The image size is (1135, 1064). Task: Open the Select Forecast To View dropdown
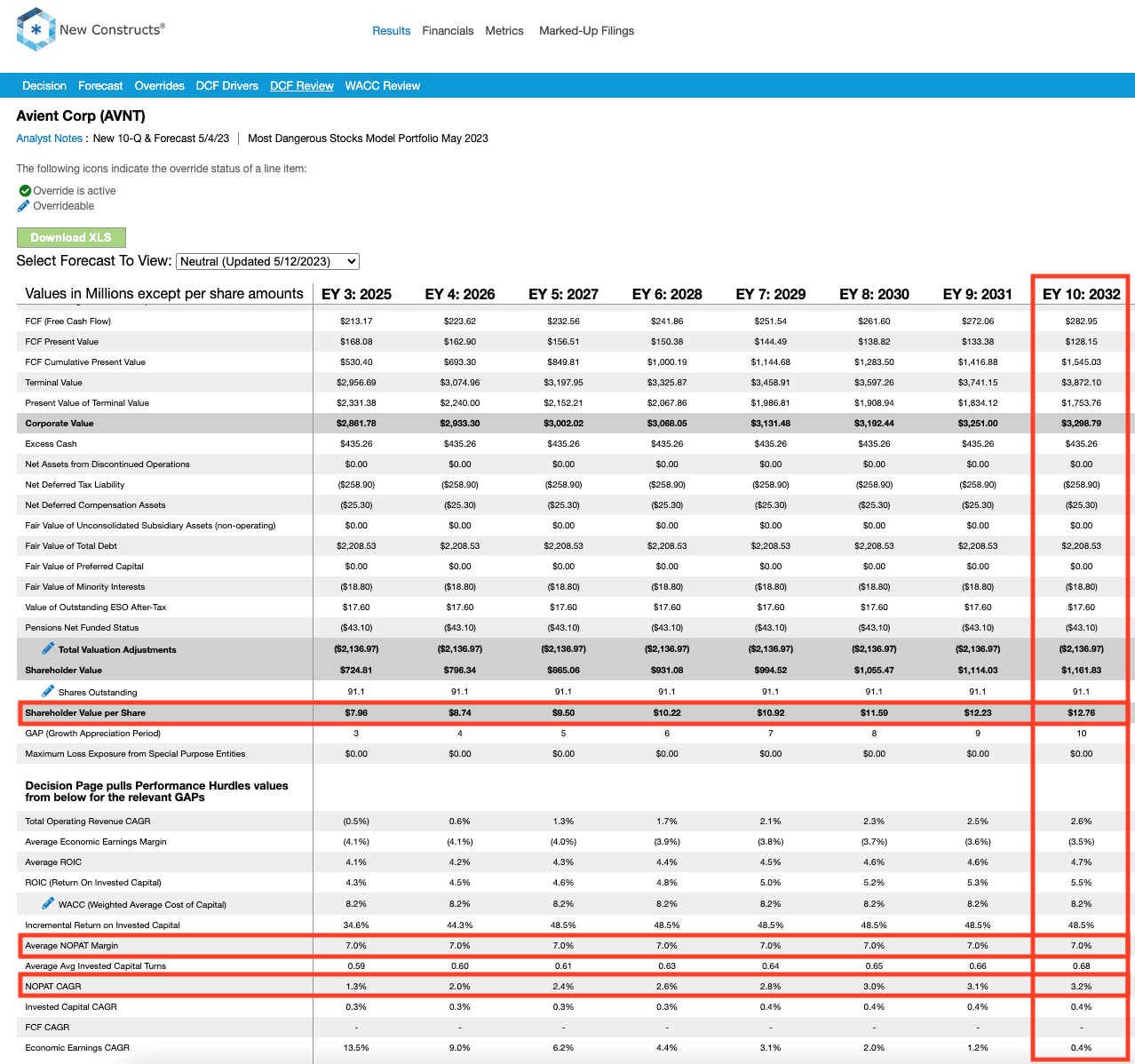tap(268, 261)
